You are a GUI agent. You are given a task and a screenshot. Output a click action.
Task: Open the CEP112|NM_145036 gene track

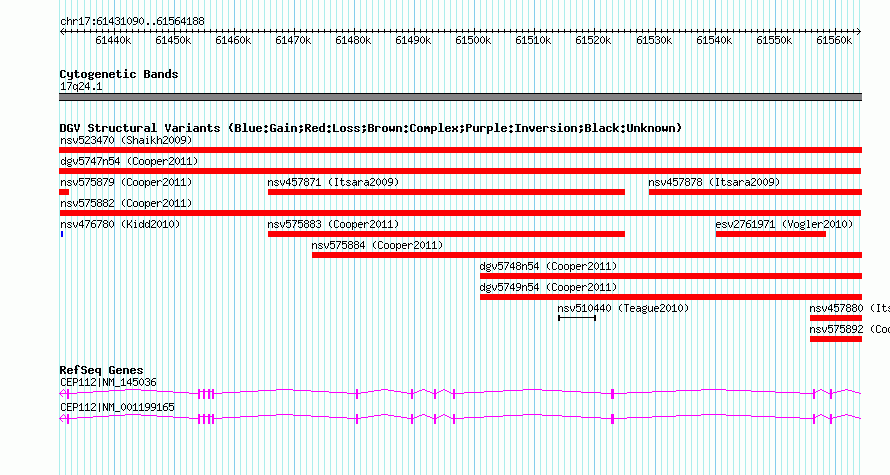pos(460,393)
